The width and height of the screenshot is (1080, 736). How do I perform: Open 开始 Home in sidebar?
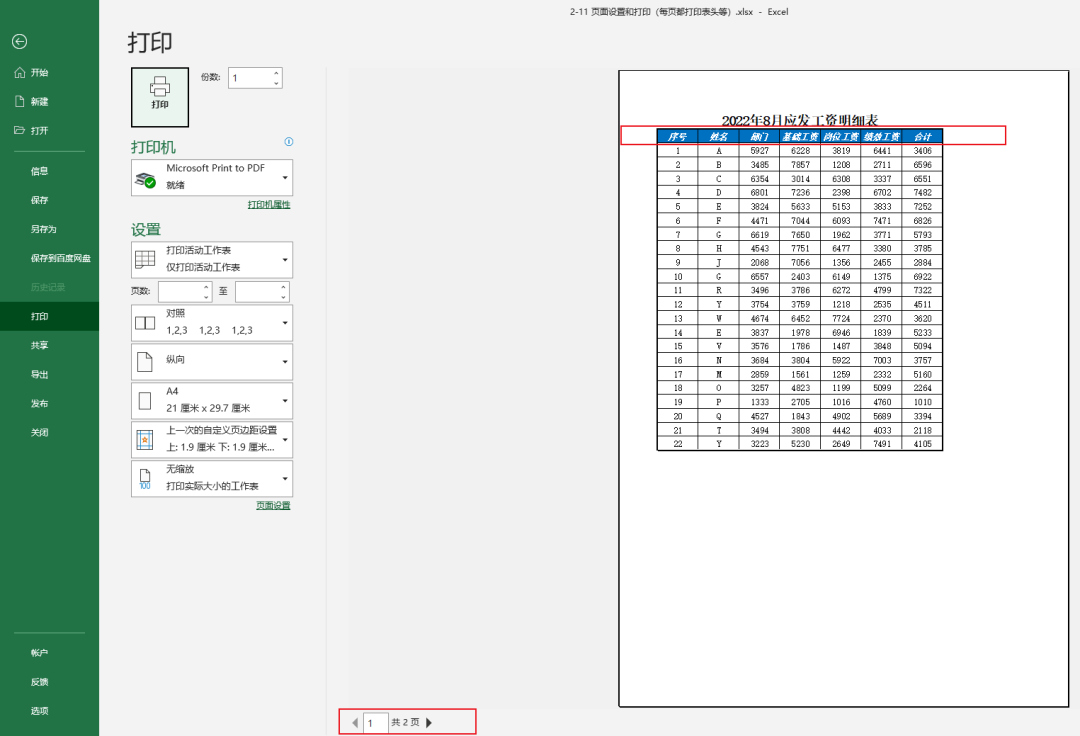[50, 72]
